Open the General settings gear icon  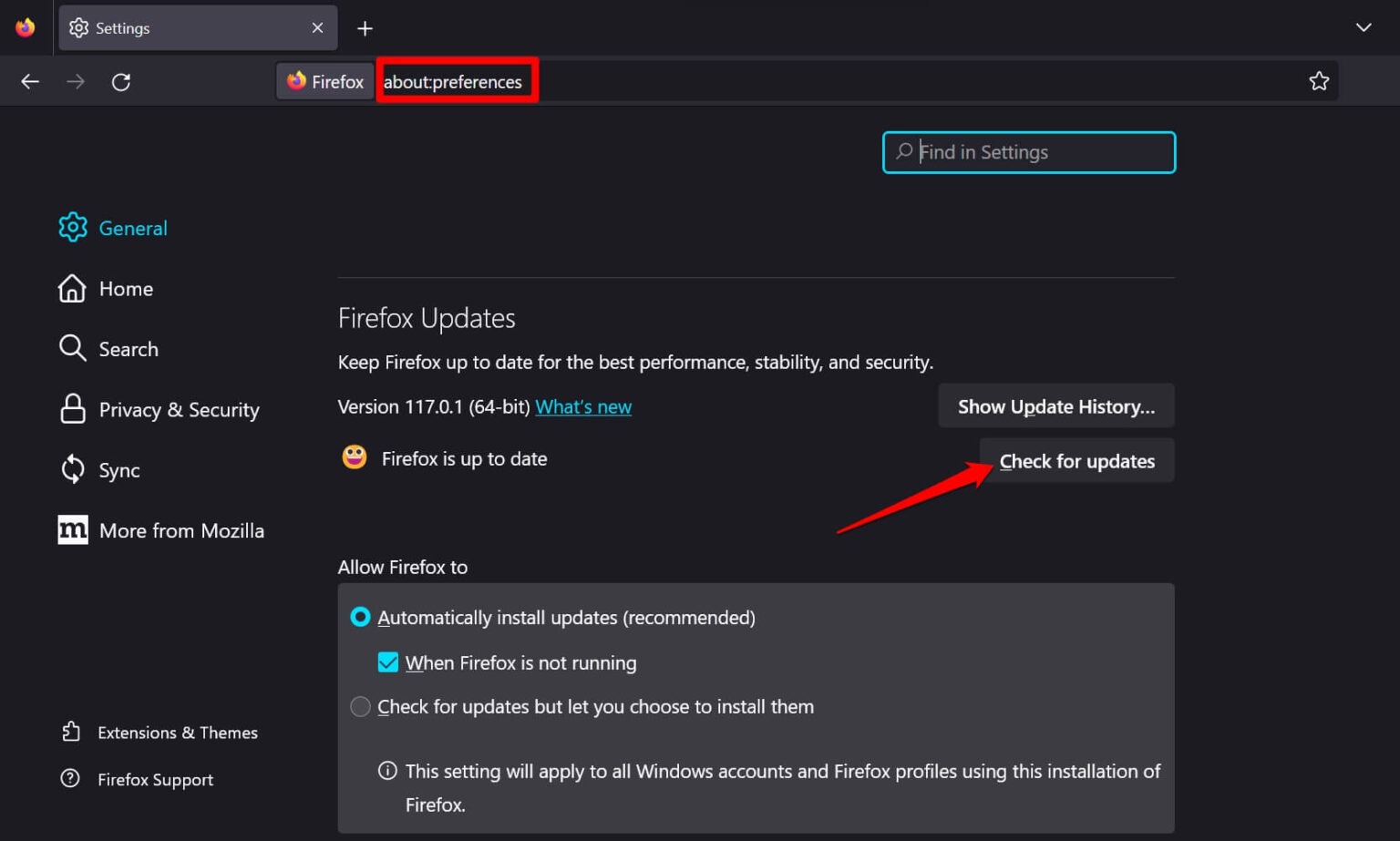[72, 227]
